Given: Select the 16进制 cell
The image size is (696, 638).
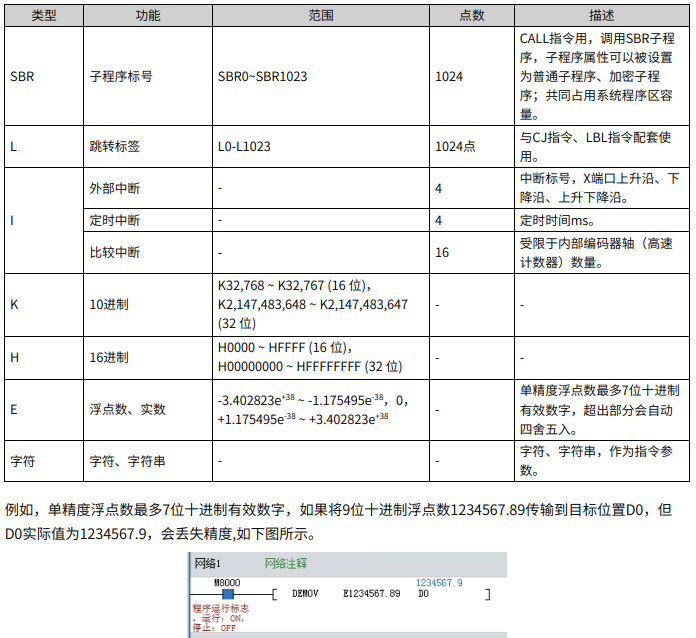Looking at the screenshot, I should coord(148,357).
